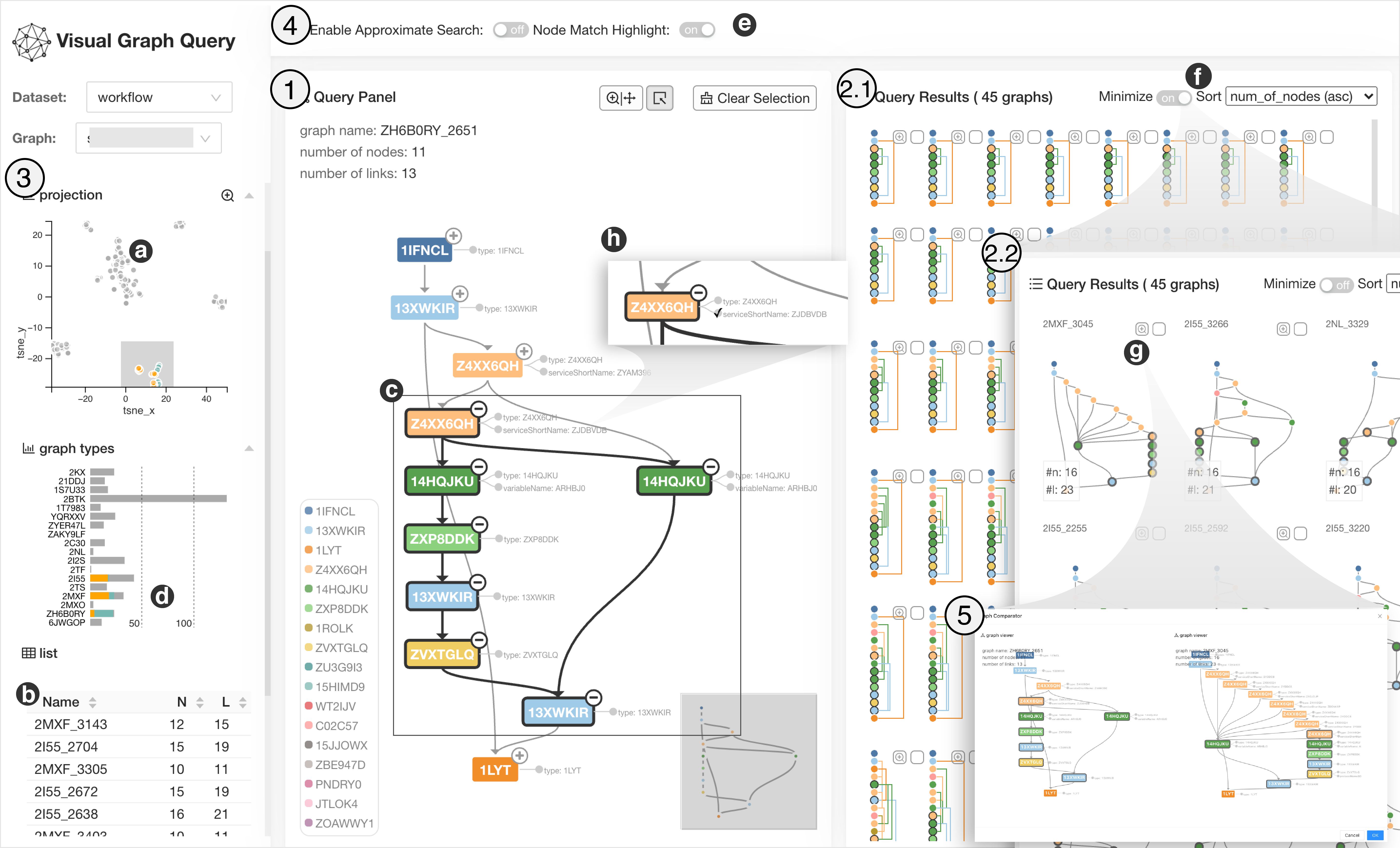Click ZVXTGLQ legend color swatch
This screenshot has height=848, width=1400.
click(x=308, y=647)
